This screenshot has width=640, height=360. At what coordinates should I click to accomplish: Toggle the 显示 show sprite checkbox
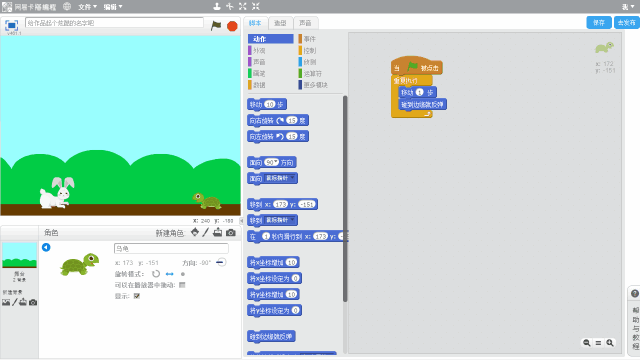(x=137, y=296)
